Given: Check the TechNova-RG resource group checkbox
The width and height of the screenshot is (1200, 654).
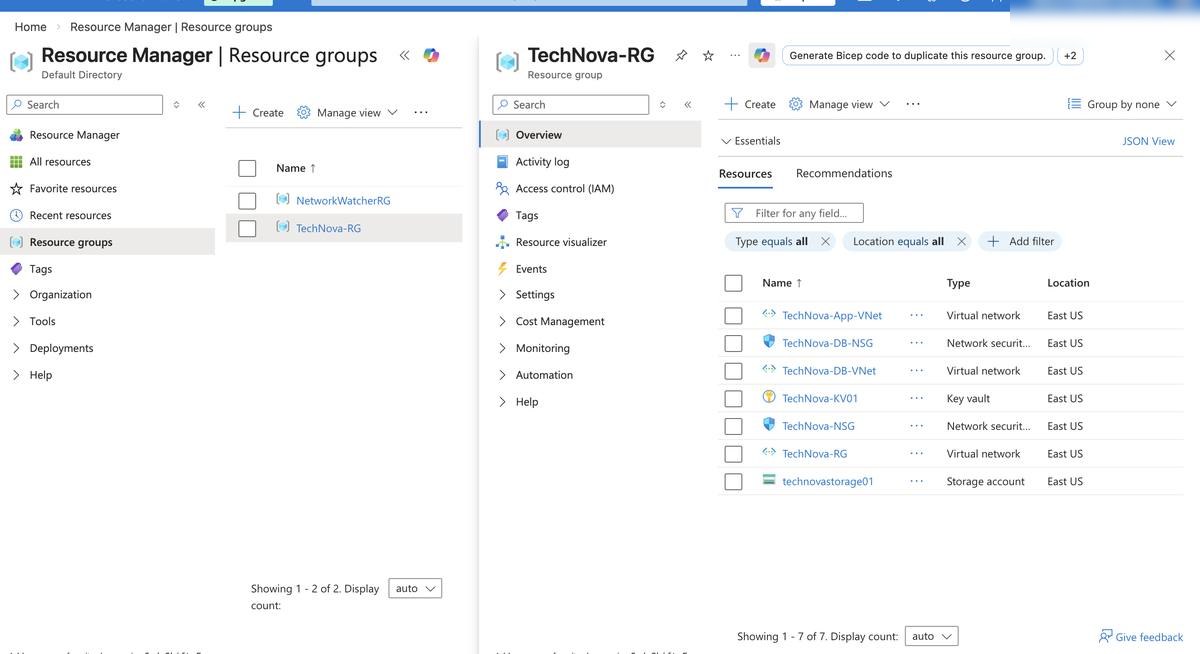Looking at the screenshot, I should point(247,228).
